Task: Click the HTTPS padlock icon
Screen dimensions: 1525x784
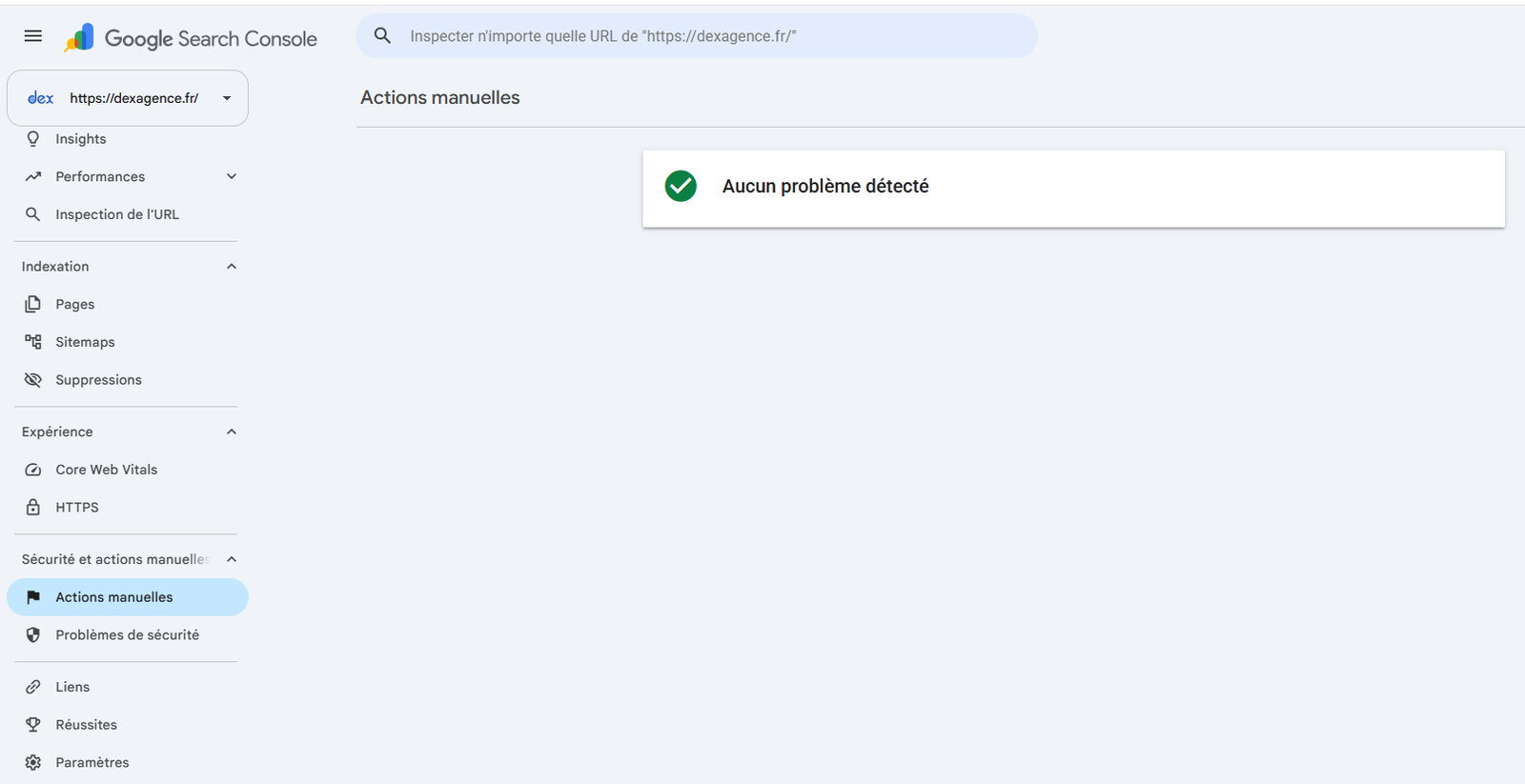Action: pyautogui.click(x=33, y=507)
